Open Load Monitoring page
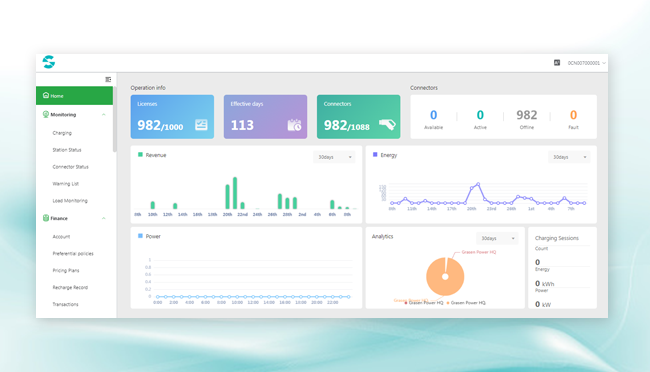The image size is (650, 372). [70, 201]
